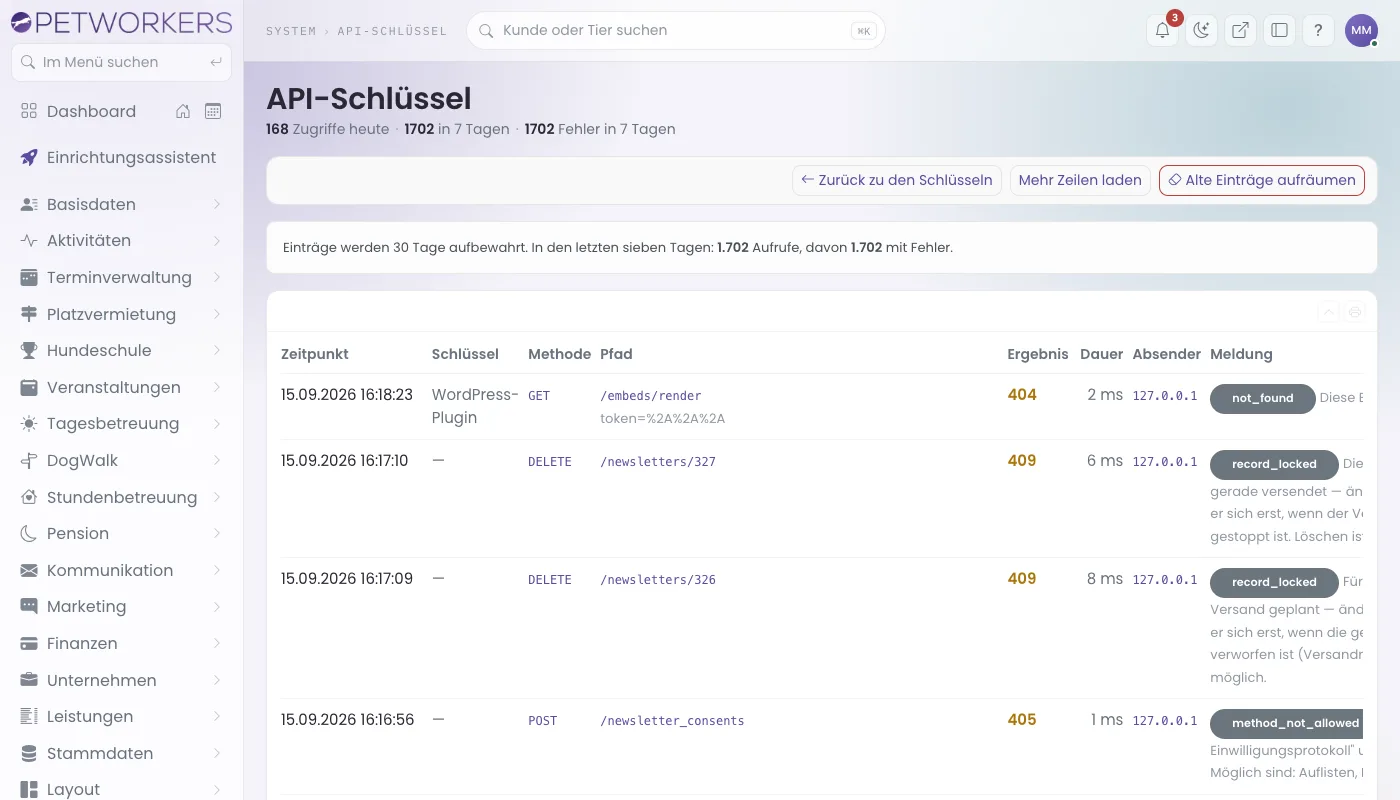Open the Marketing menu item
Screen dimensions: 1400x800
point(121,606)
